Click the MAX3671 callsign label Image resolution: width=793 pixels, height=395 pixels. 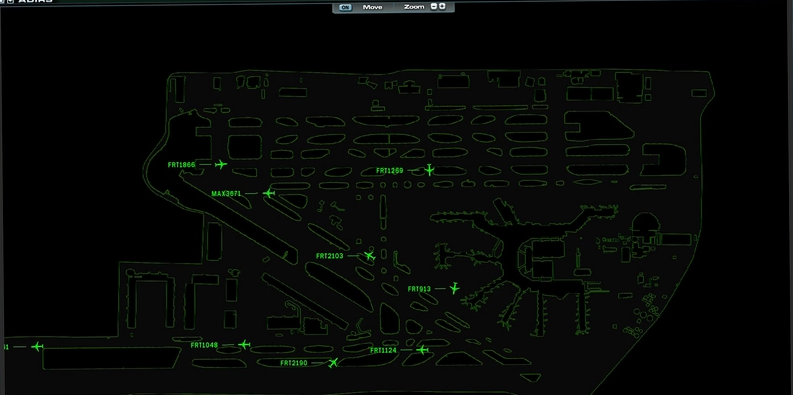point(226,194)
